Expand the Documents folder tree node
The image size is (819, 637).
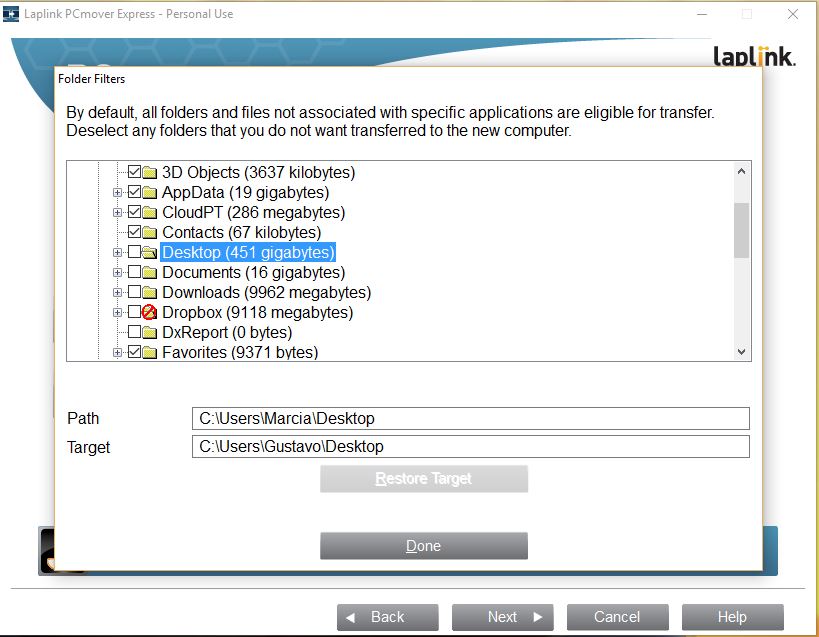tap(118, 273)
